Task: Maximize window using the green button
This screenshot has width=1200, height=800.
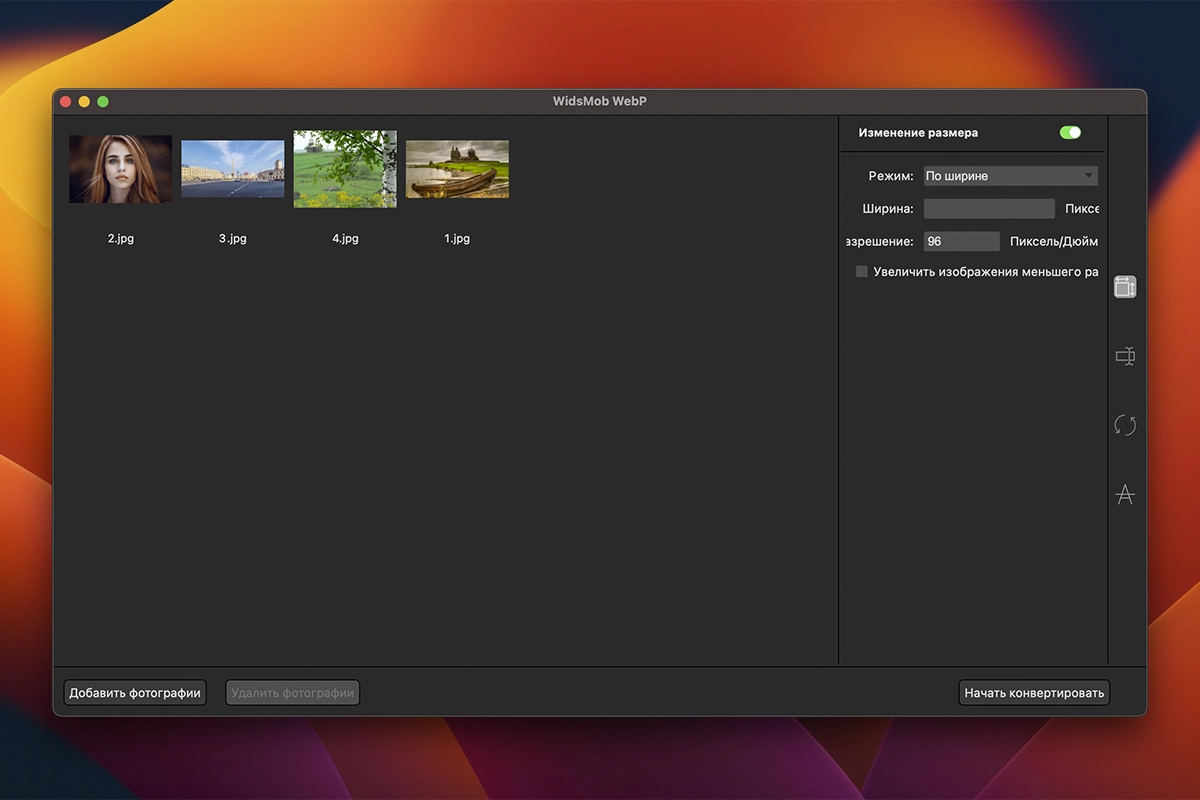Action: pos(103,102)
